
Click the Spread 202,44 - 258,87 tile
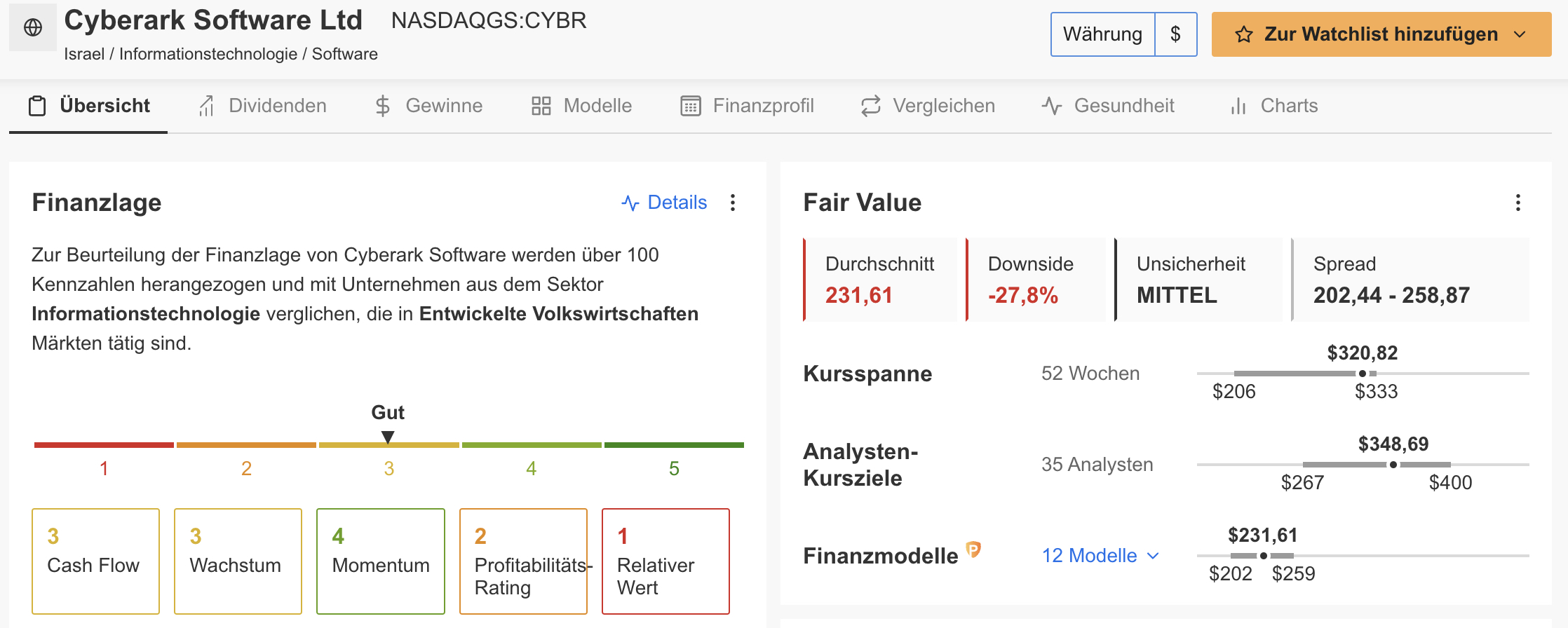coord(1410,280)
